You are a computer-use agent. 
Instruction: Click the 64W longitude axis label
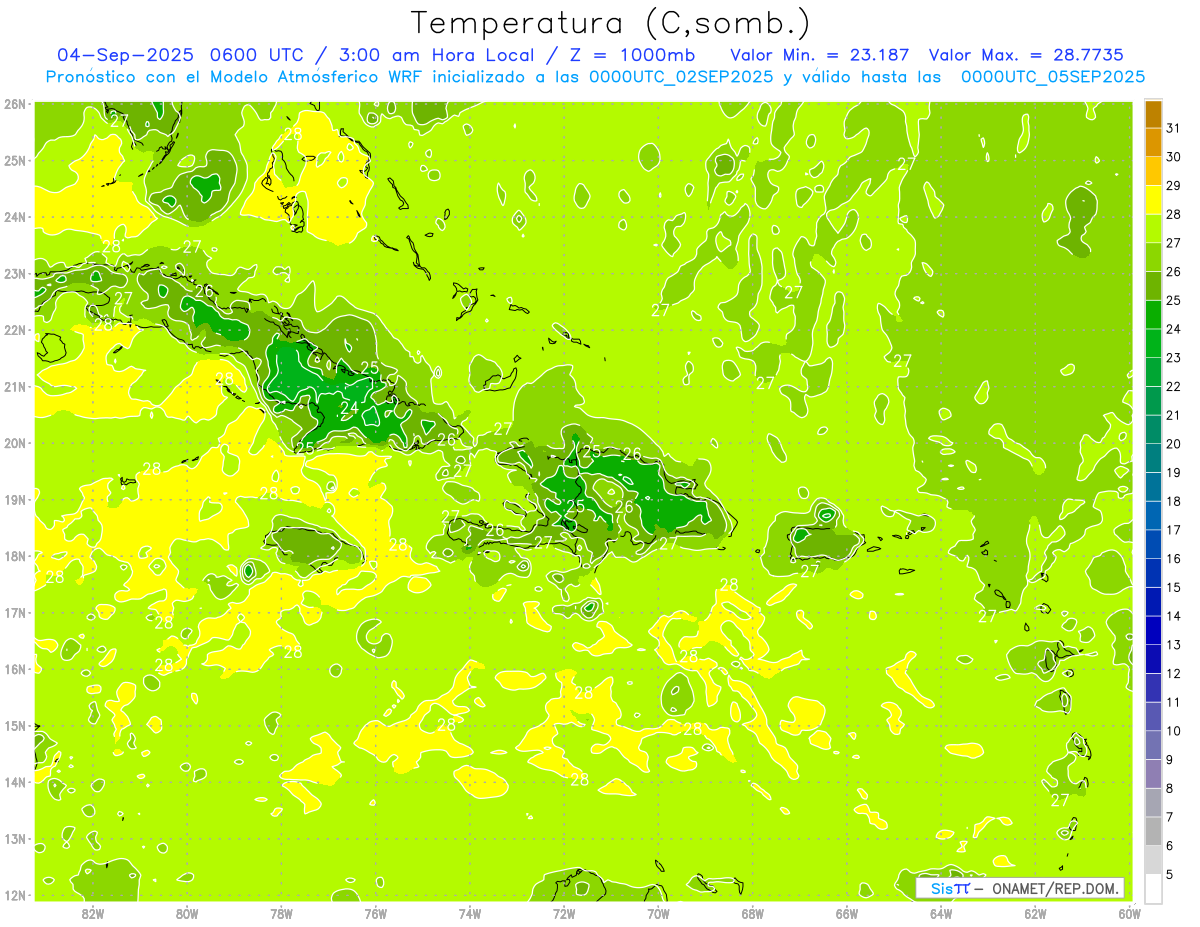[x=941, y=913]
